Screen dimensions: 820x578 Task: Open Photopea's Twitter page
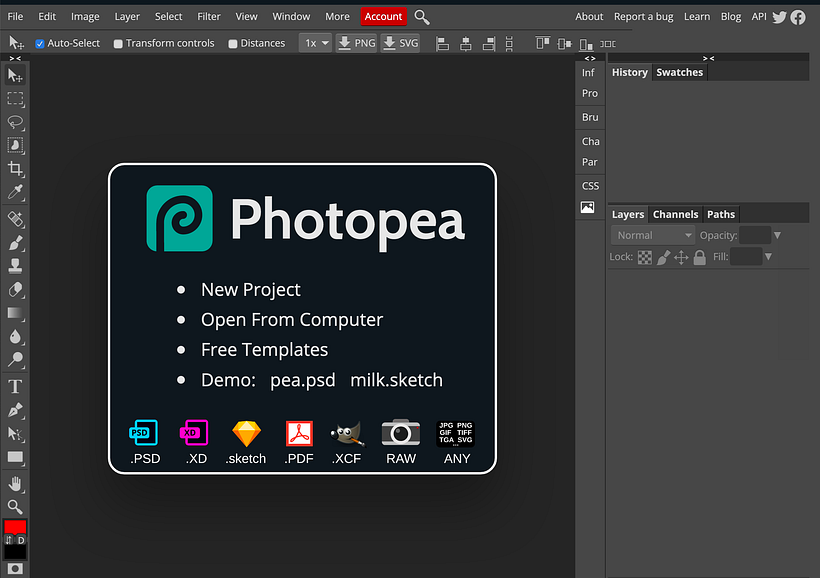[779, 17]
